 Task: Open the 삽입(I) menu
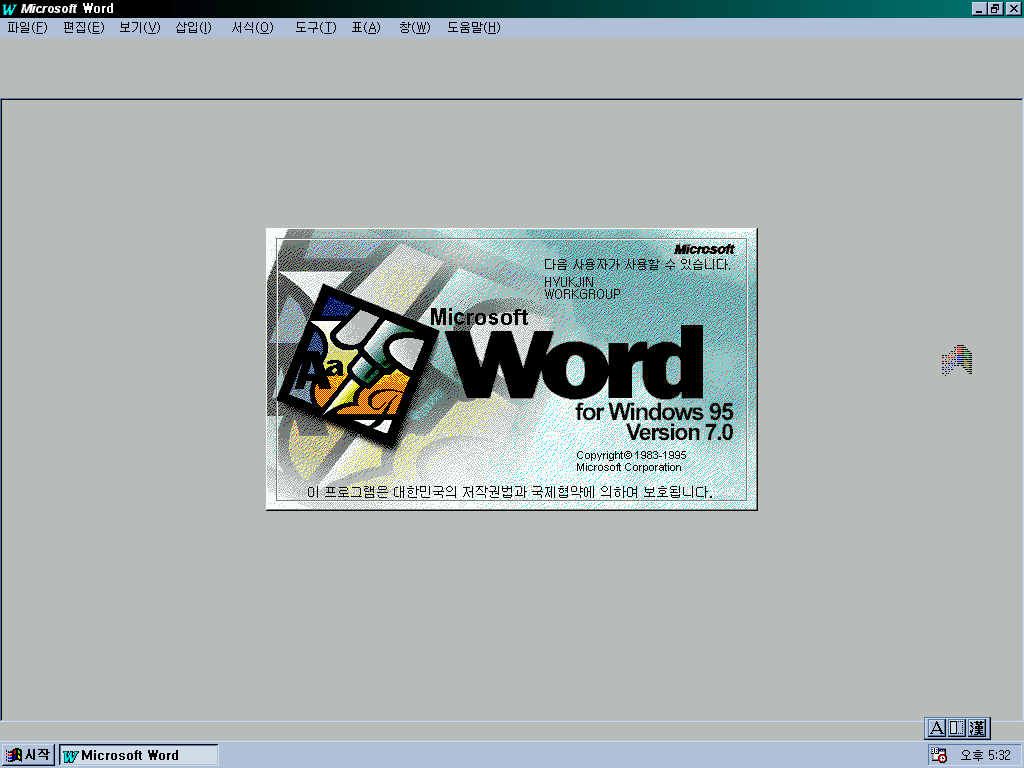[194, 27]
